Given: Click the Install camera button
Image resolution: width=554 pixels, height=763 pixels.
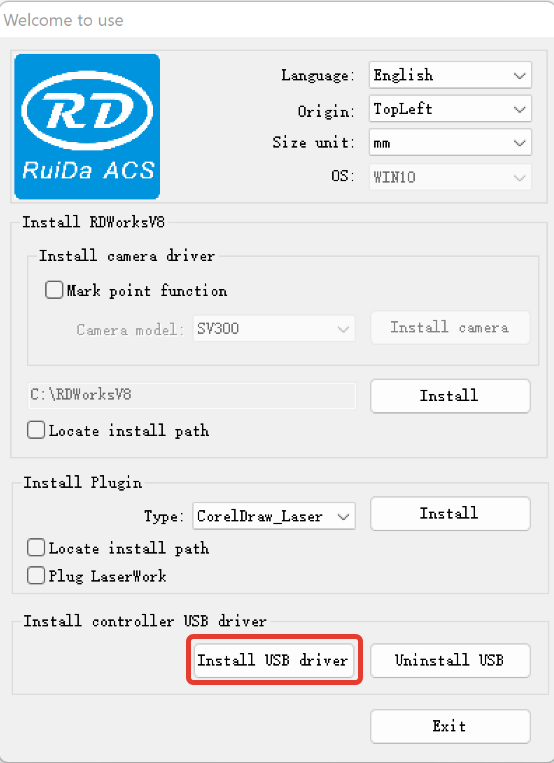Looking at the screenshot, I should pos(450,327).
